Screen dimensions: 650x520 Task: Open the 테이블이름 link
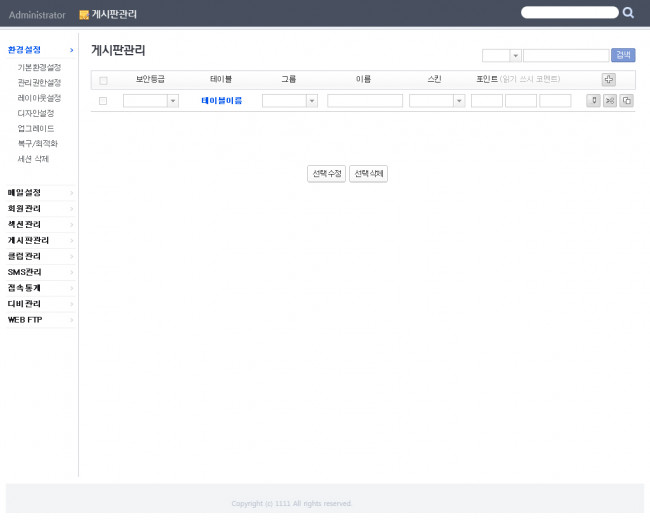(x=221, y=101)
